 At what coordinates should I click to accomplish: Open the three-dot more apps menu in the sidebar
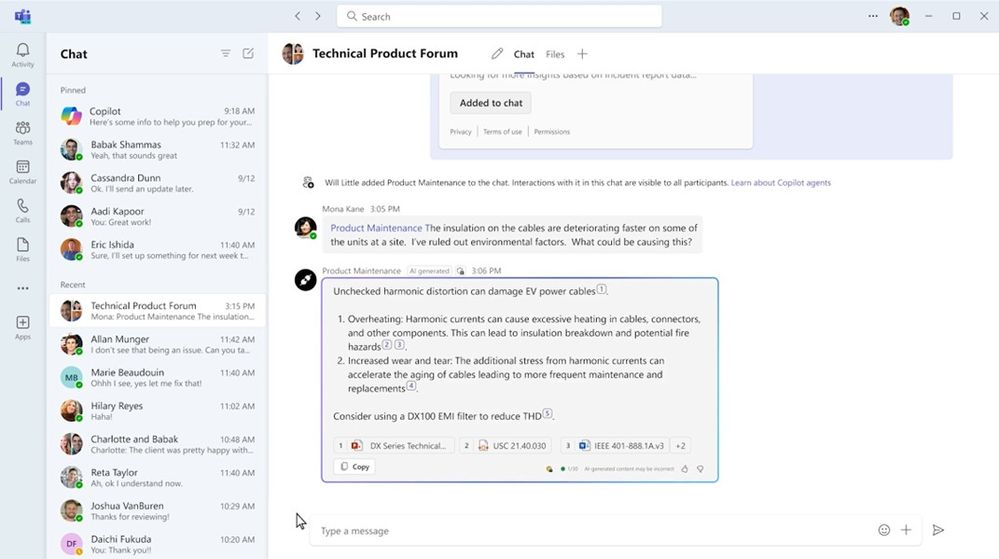pyautogui.click(x=23, y=288)
